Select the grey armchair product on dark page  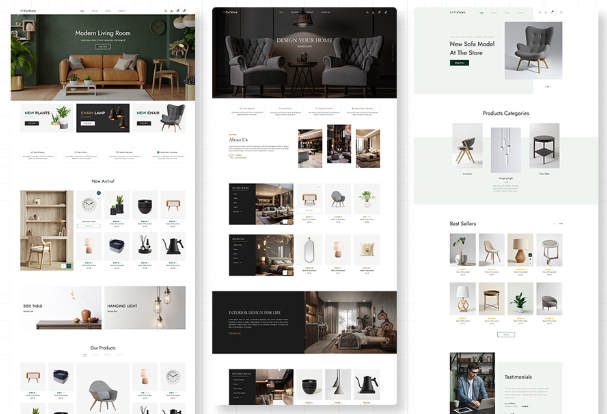pyautogui.click(x=338, y=199)
